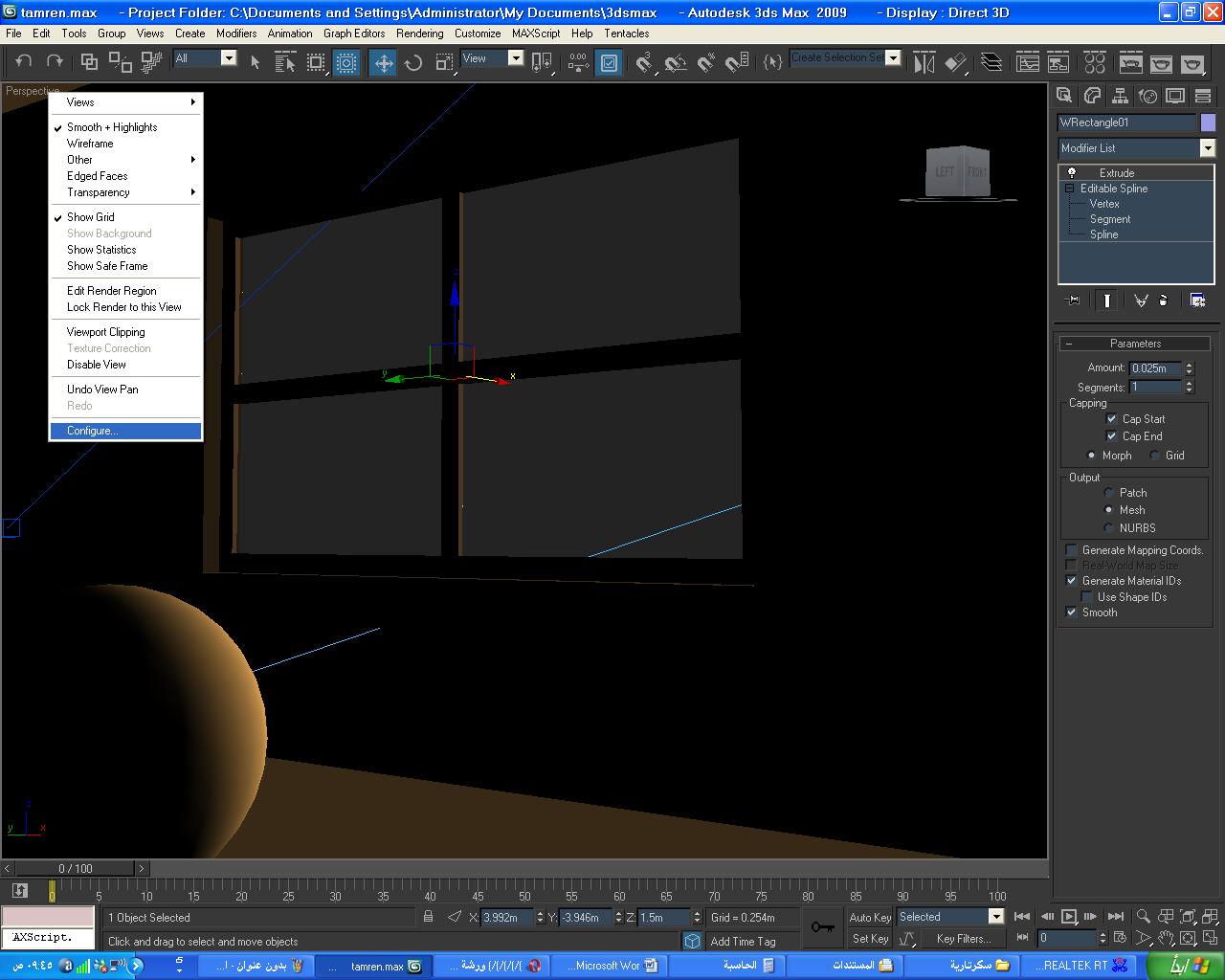Increase the Amount spinner value

(1190, 365)
